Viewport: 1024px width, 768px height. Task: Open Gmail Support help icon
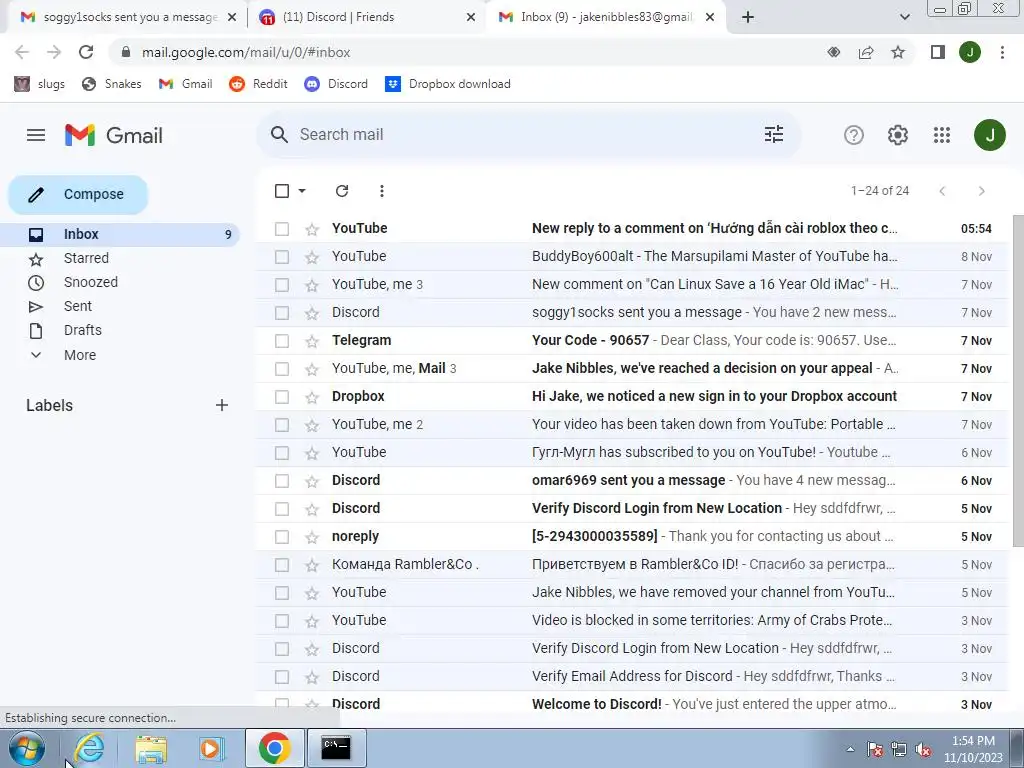(854, 135)
